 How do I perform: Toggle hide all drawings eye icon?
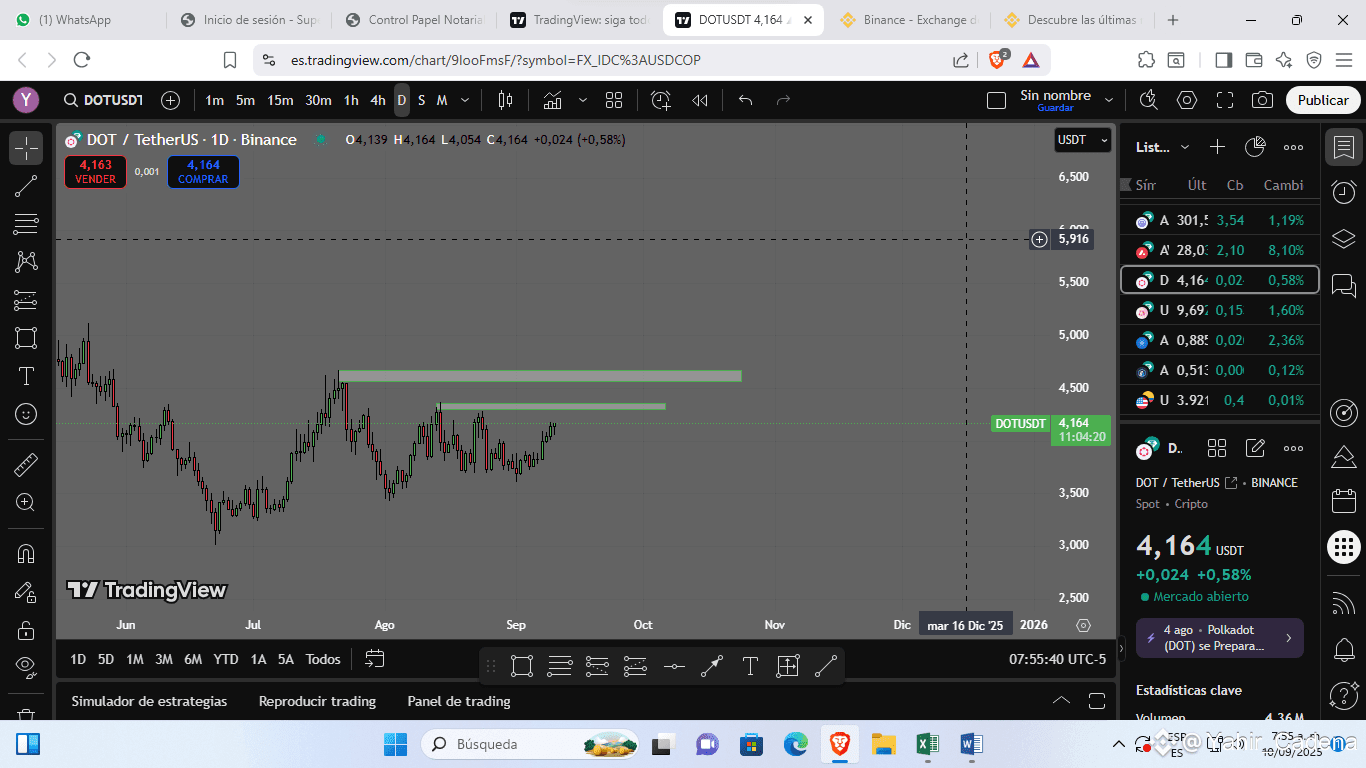pos(26,666)
